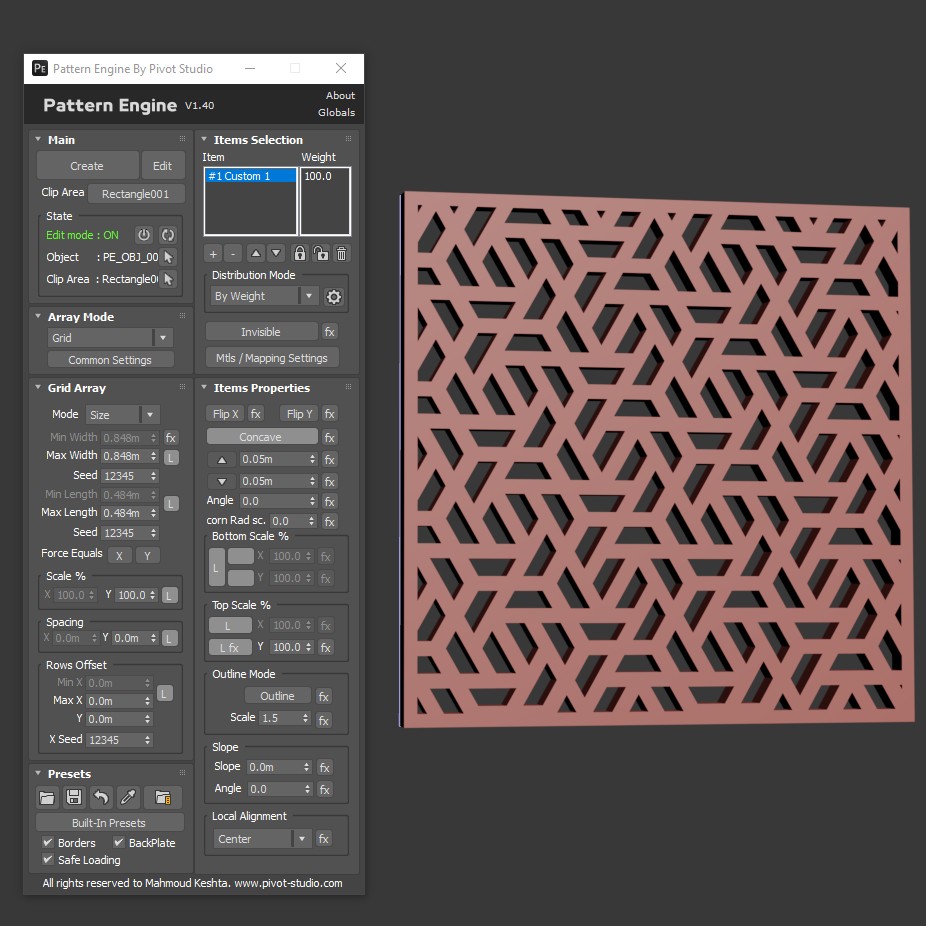926x926 pixels.
Task: Click the closed lock icon under items list
Action: [300, 254]
